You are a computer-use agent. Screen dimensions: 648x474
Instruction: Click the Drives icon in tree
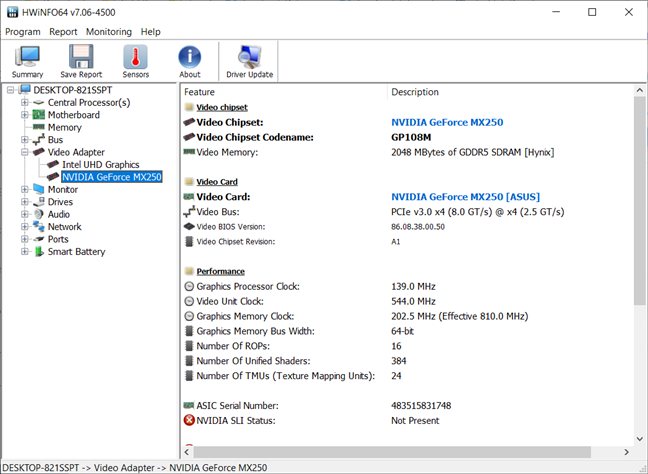coord(38,202)
